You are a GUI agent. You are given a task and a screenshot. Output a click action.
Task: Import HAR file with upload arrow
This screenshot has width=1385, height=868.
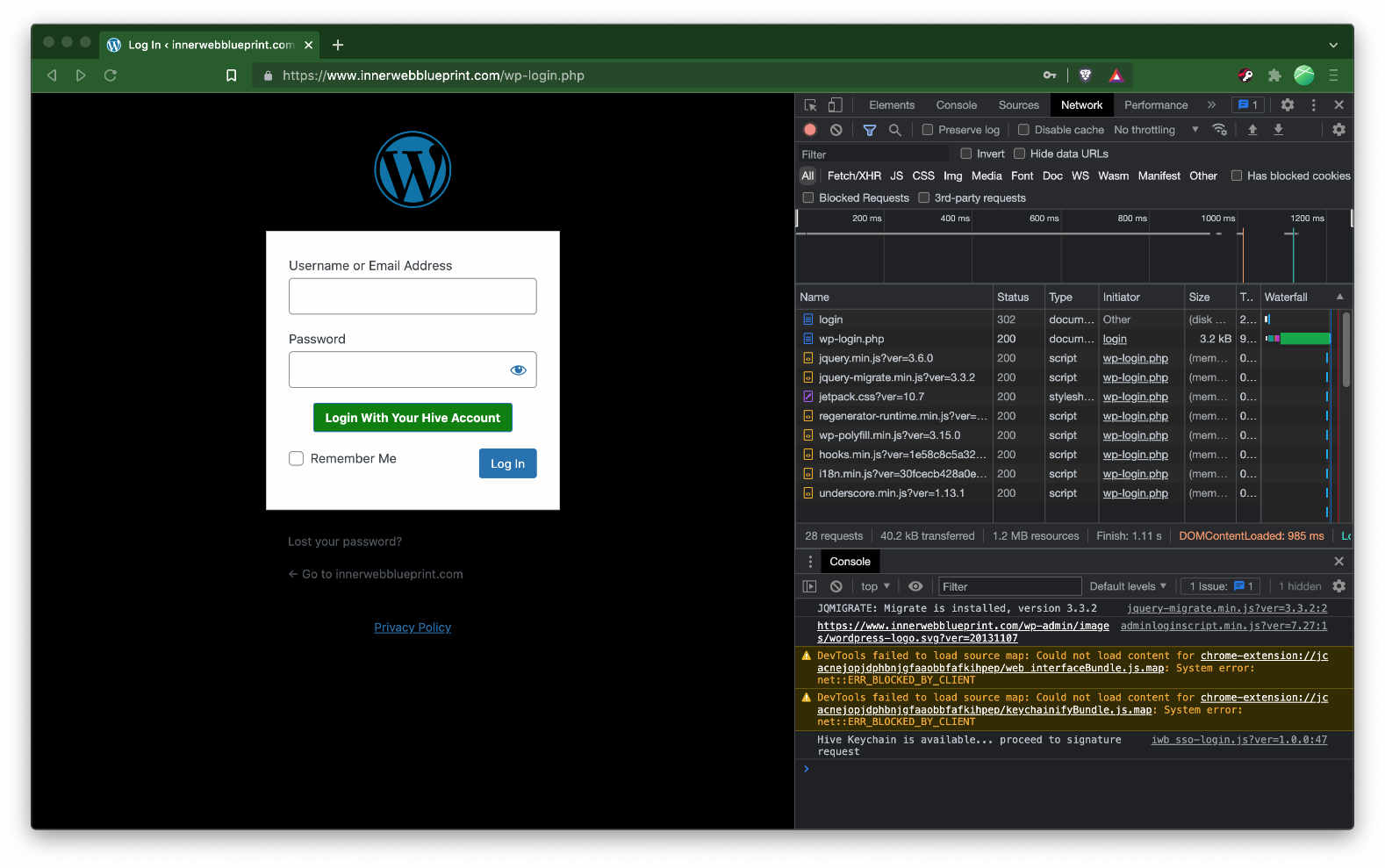pos(1252,130)
